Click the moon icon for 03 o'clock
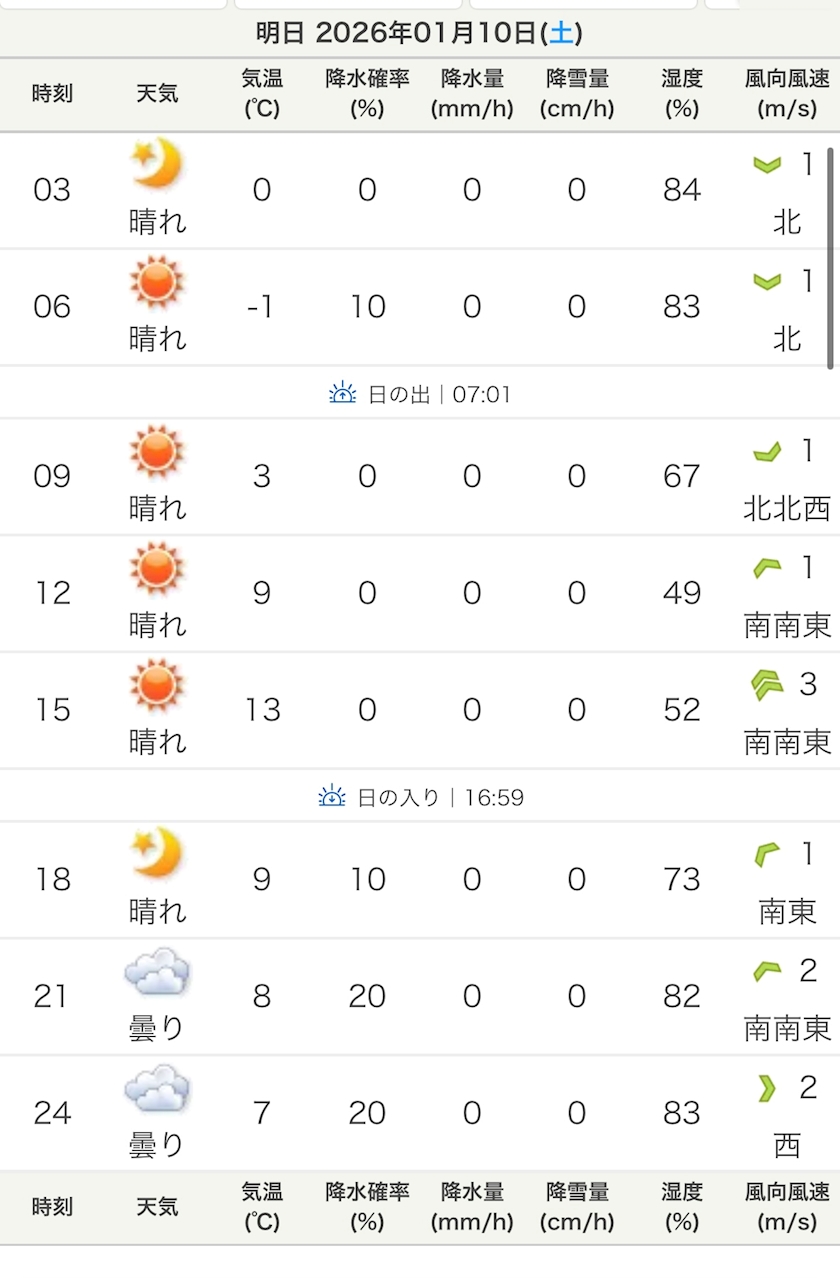 click(x=157, y=163)
